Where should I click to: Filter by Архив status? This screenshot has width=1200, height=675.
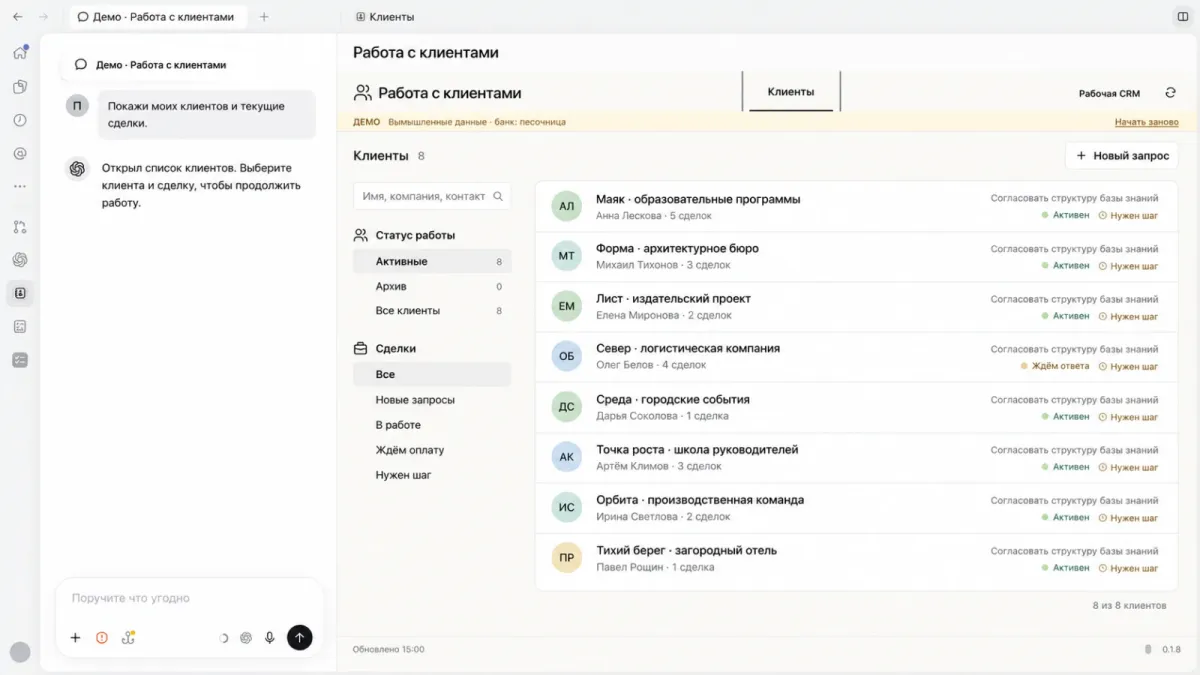click(x=432, y=286)
